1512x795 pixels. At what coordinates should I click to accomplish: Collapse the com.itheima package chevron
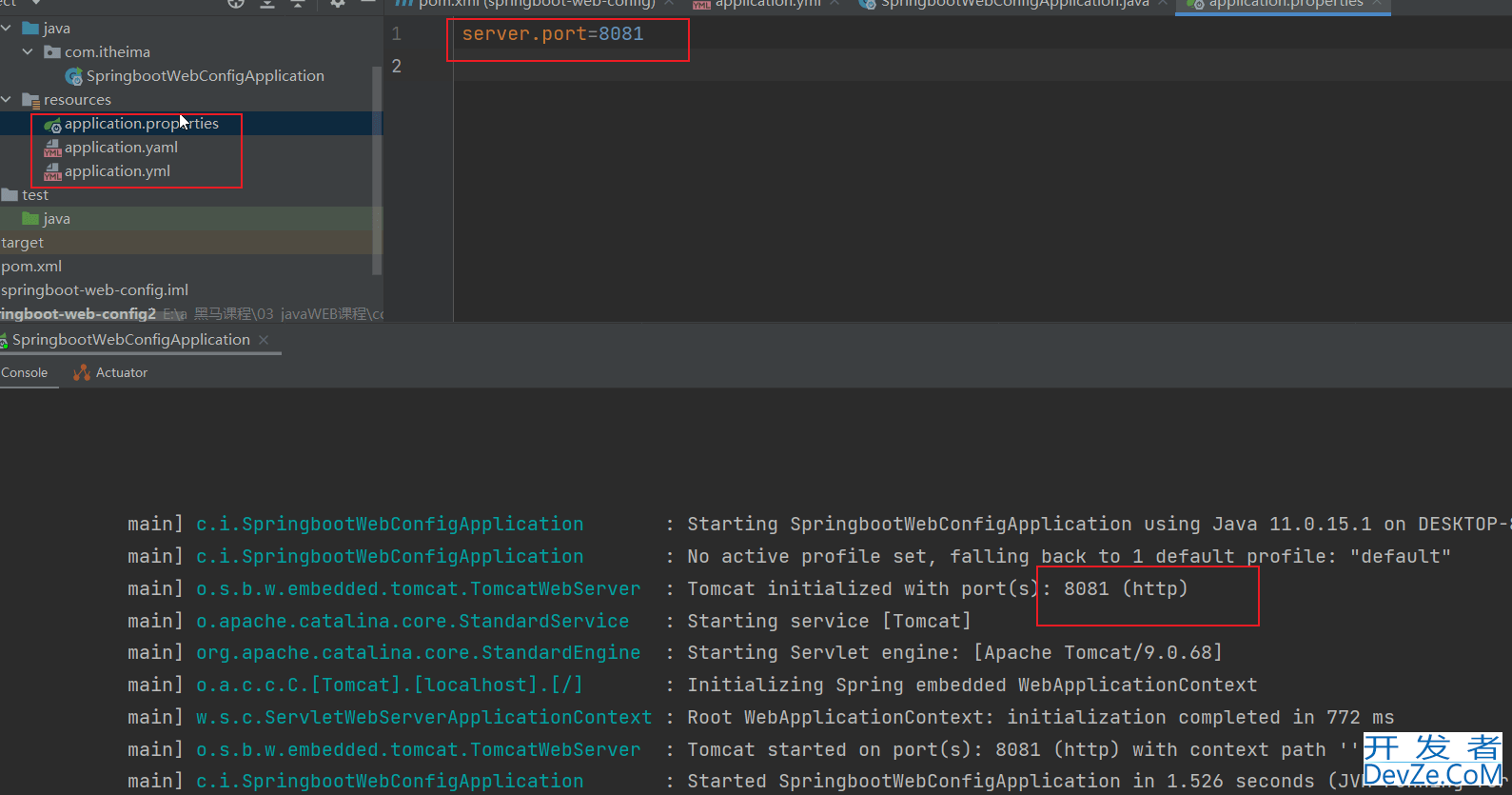[x=28, y=52]
